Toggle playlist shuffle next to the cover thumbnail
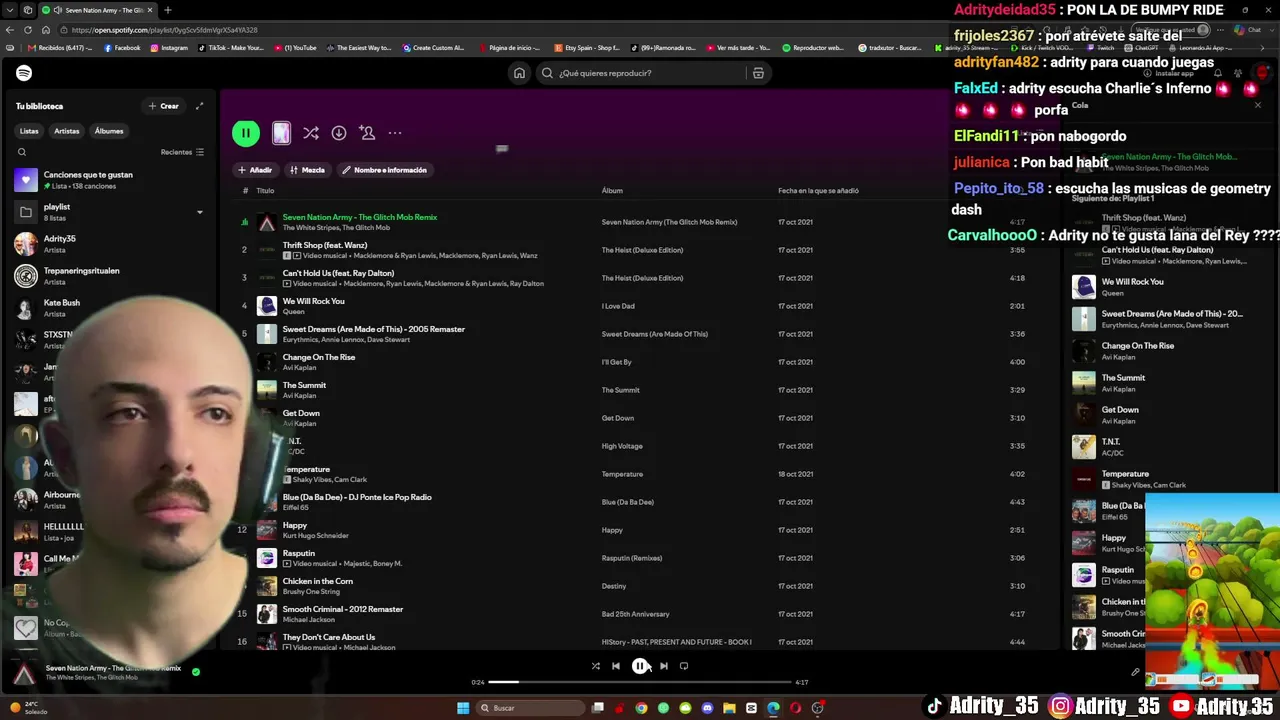 311,133
